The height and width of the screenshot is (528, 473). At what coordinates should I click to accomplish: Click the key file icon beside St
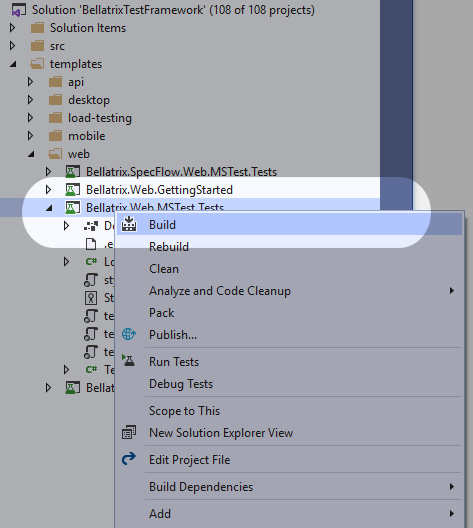pos(91,298)
